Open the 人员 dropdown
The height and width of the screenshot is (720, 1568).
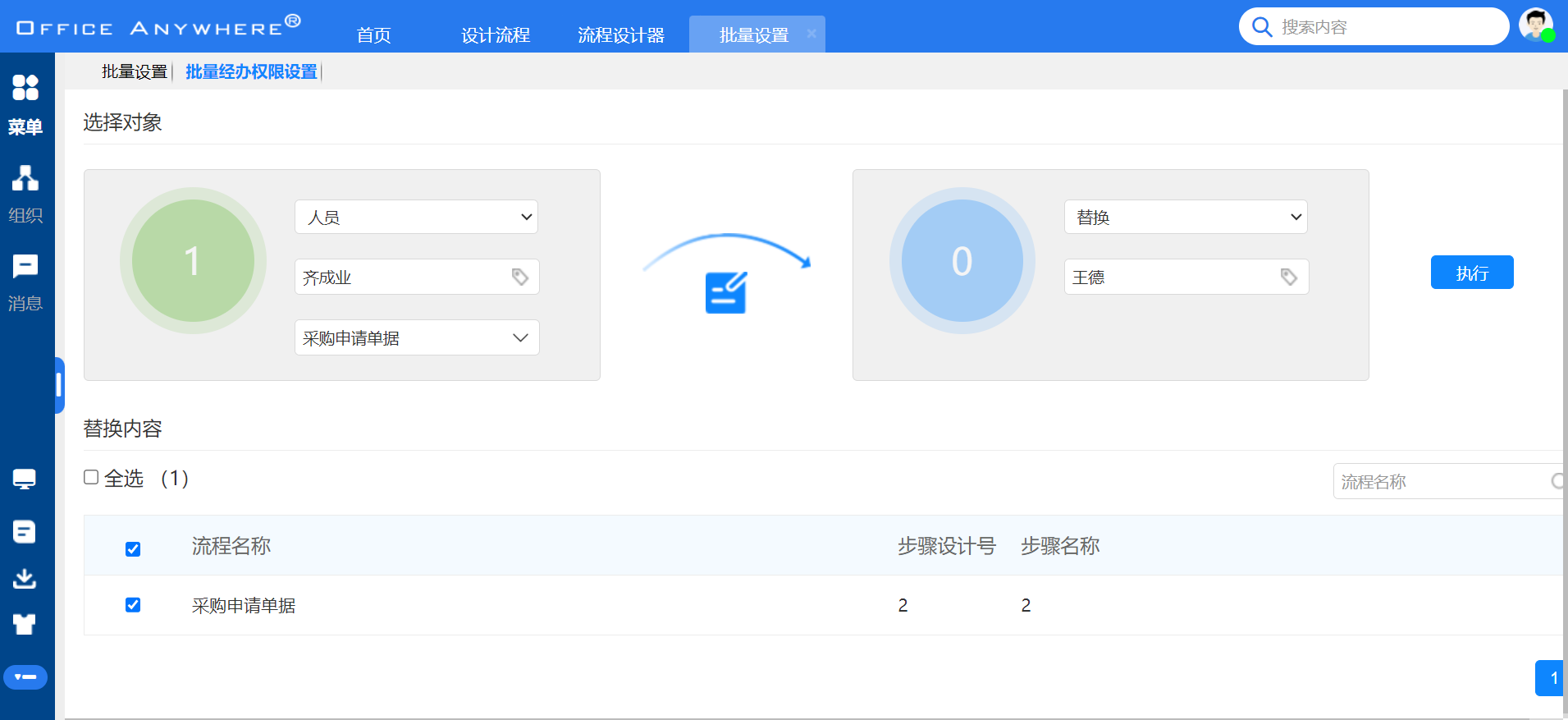(x=416, y=217)
